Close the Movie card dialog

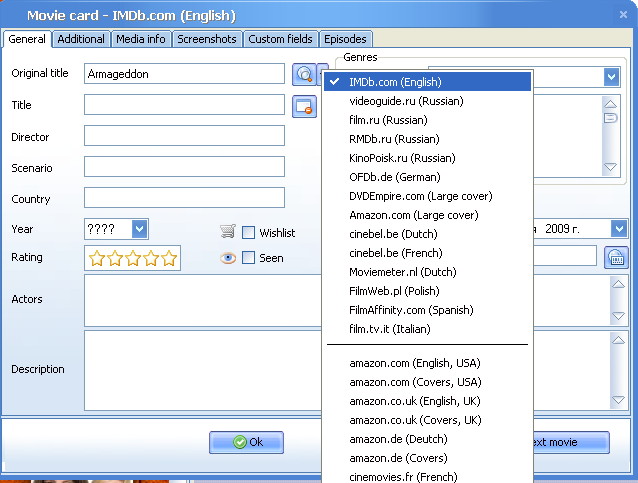623,15
